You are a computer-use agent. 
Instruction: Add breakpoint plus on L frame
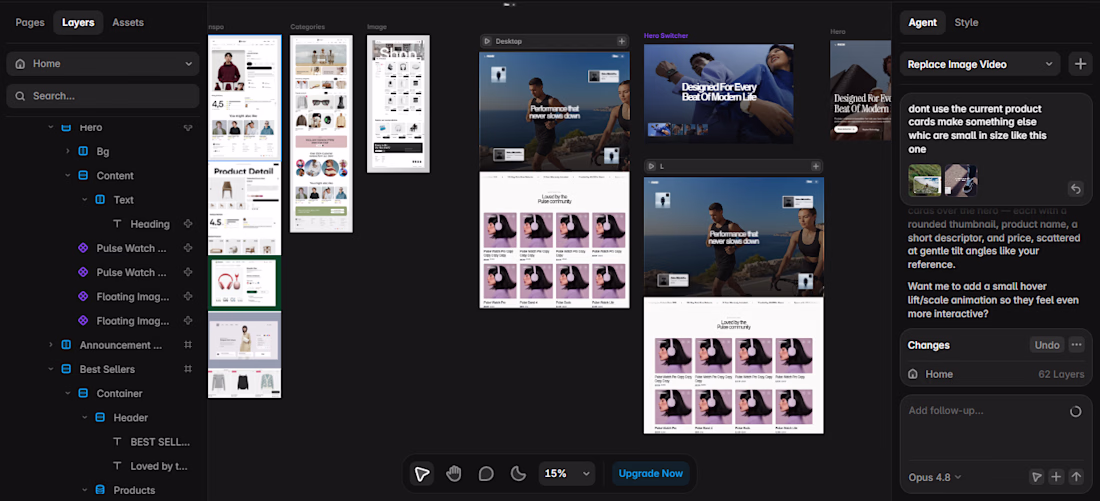[815, 166]
